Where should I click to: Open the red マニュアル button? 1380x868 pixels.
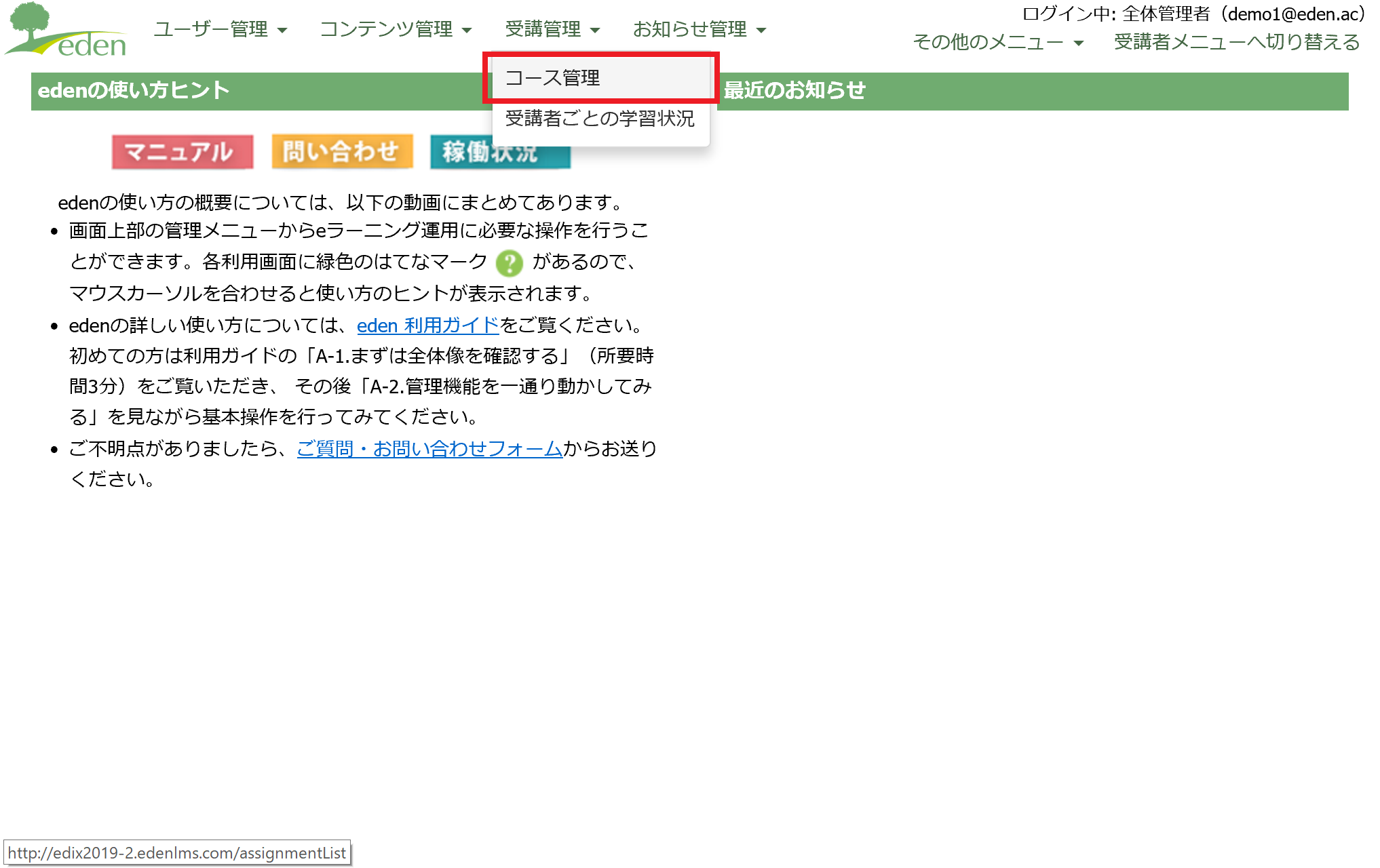(x=182, y=152)
